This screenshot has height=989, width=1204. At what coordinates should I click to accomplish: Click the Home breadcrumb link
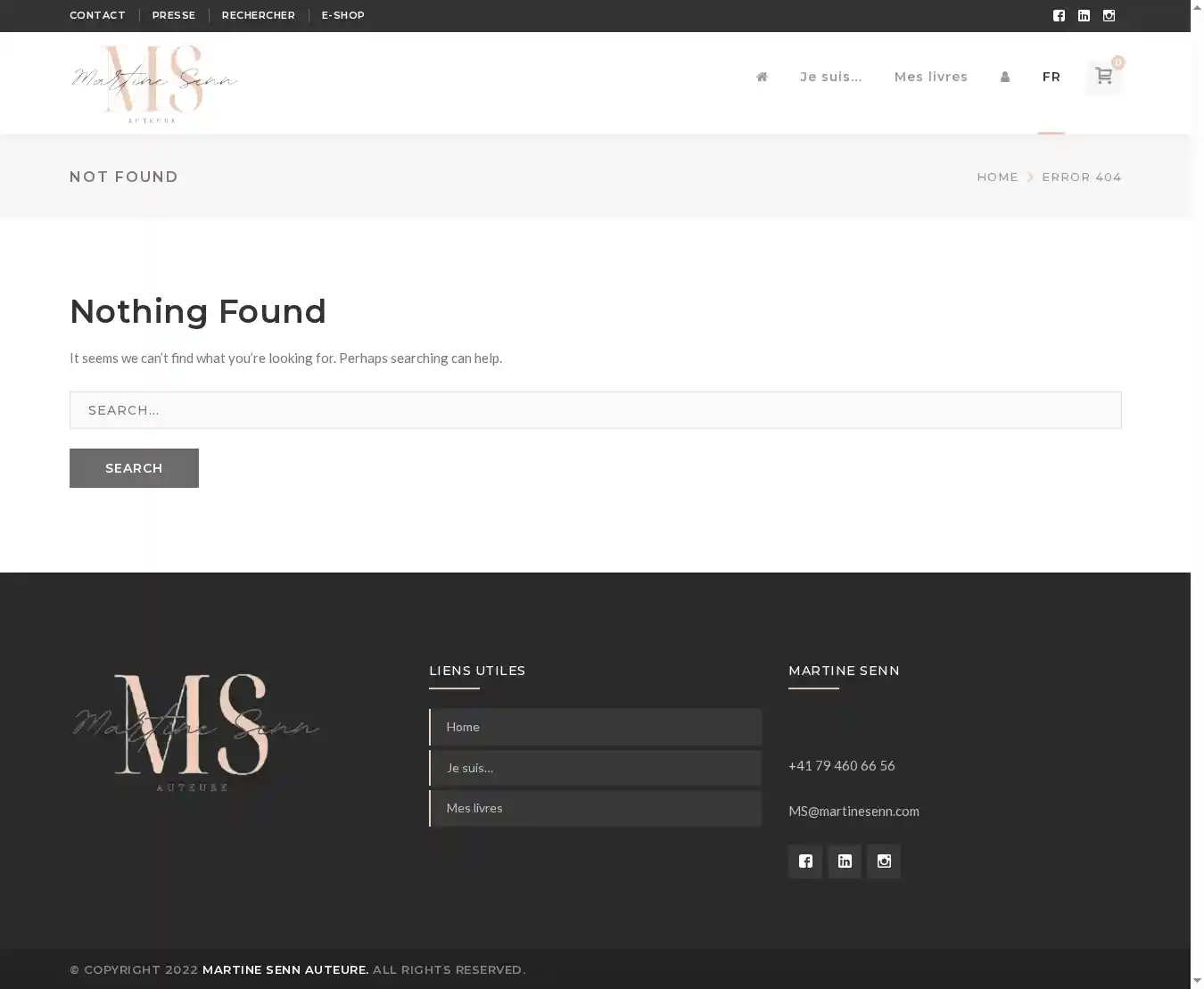click(x=997, y=177)
